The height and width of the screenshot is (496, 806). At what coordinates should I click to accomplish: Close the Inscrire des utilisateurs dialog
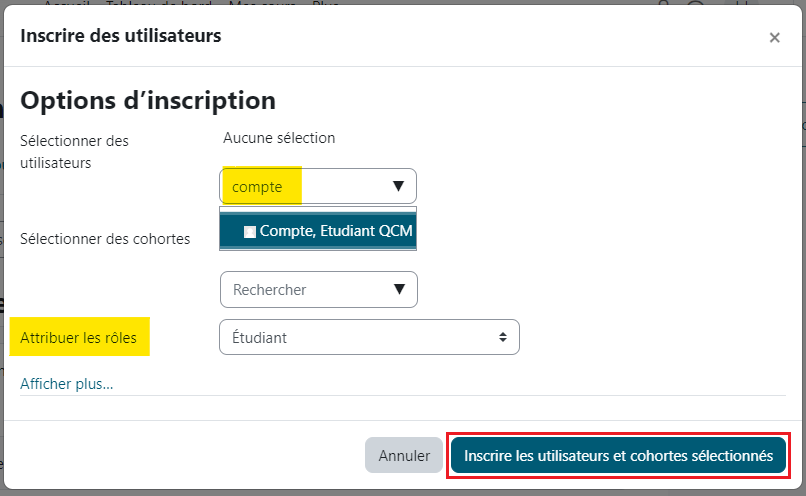774,38
